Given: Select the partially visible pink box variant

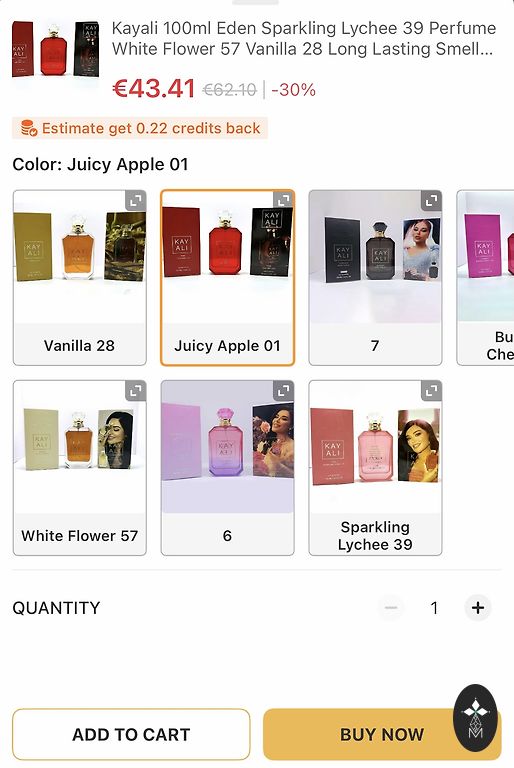Looking at the screenshot, I should [486, 278].
